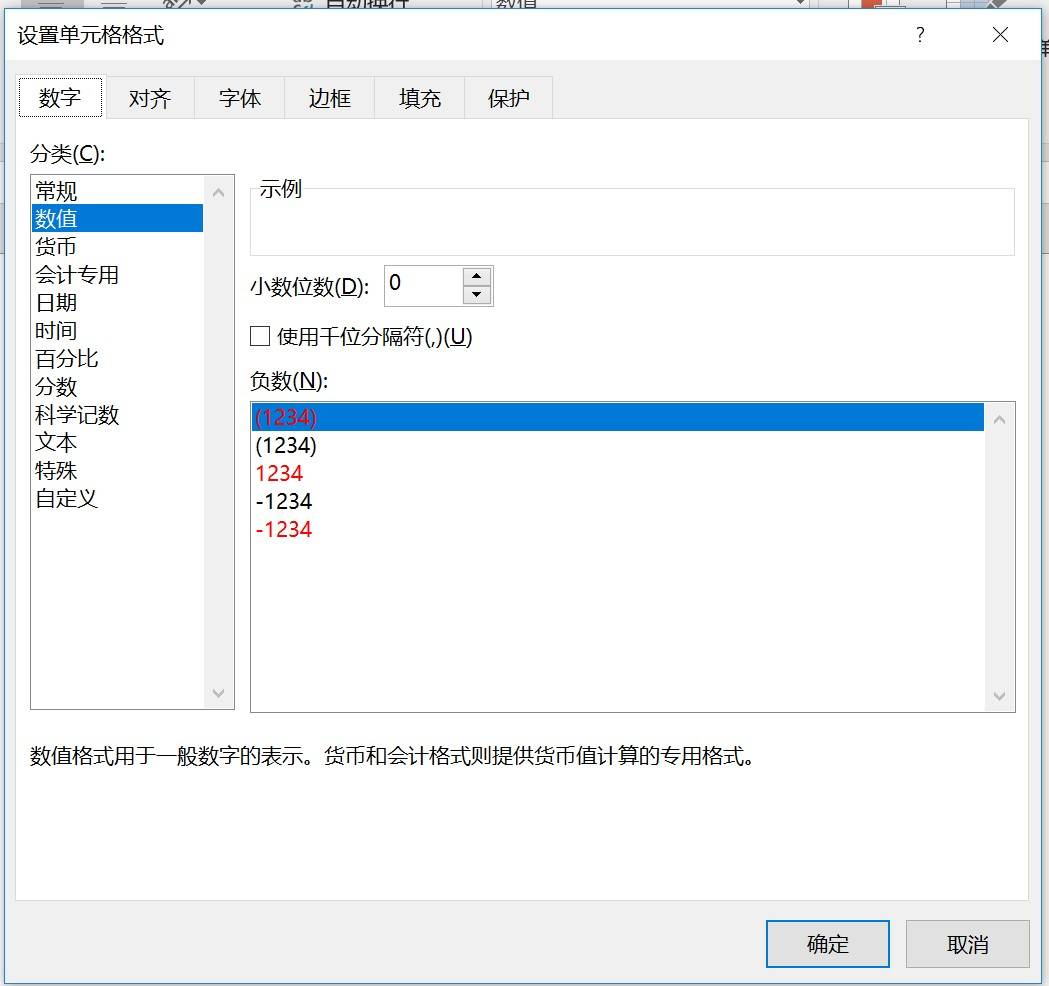This screenshot has width=1049, height=986.
Task: Choose the 自定义 category
Action: [67, 499]
